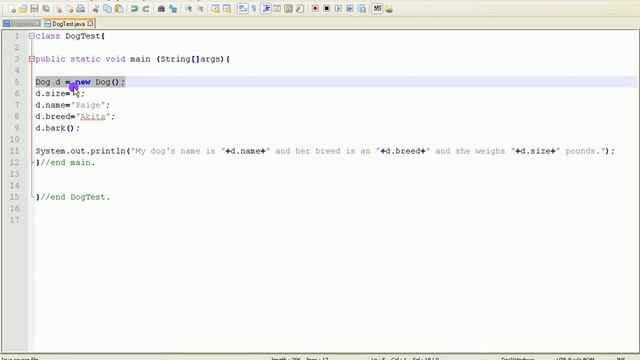
Task: Switch to the Dog.java tab
Action: [22, 24]
